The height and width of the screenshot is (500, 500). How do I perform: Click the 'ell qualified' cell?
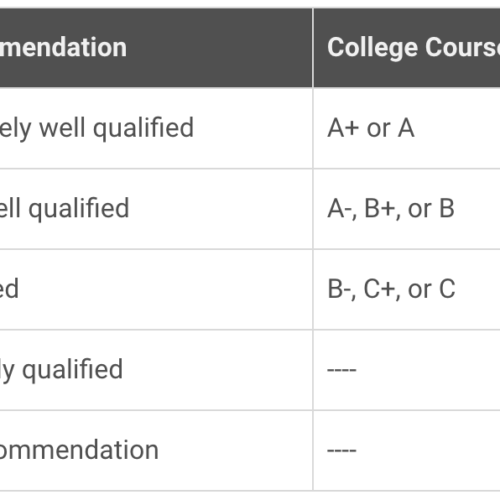click(156, 209)
